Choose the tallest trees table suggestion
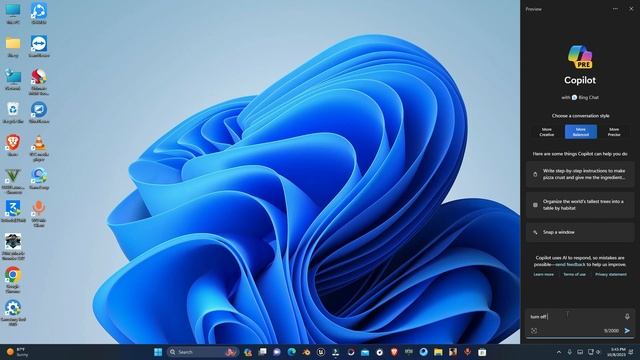 point(580,205)
